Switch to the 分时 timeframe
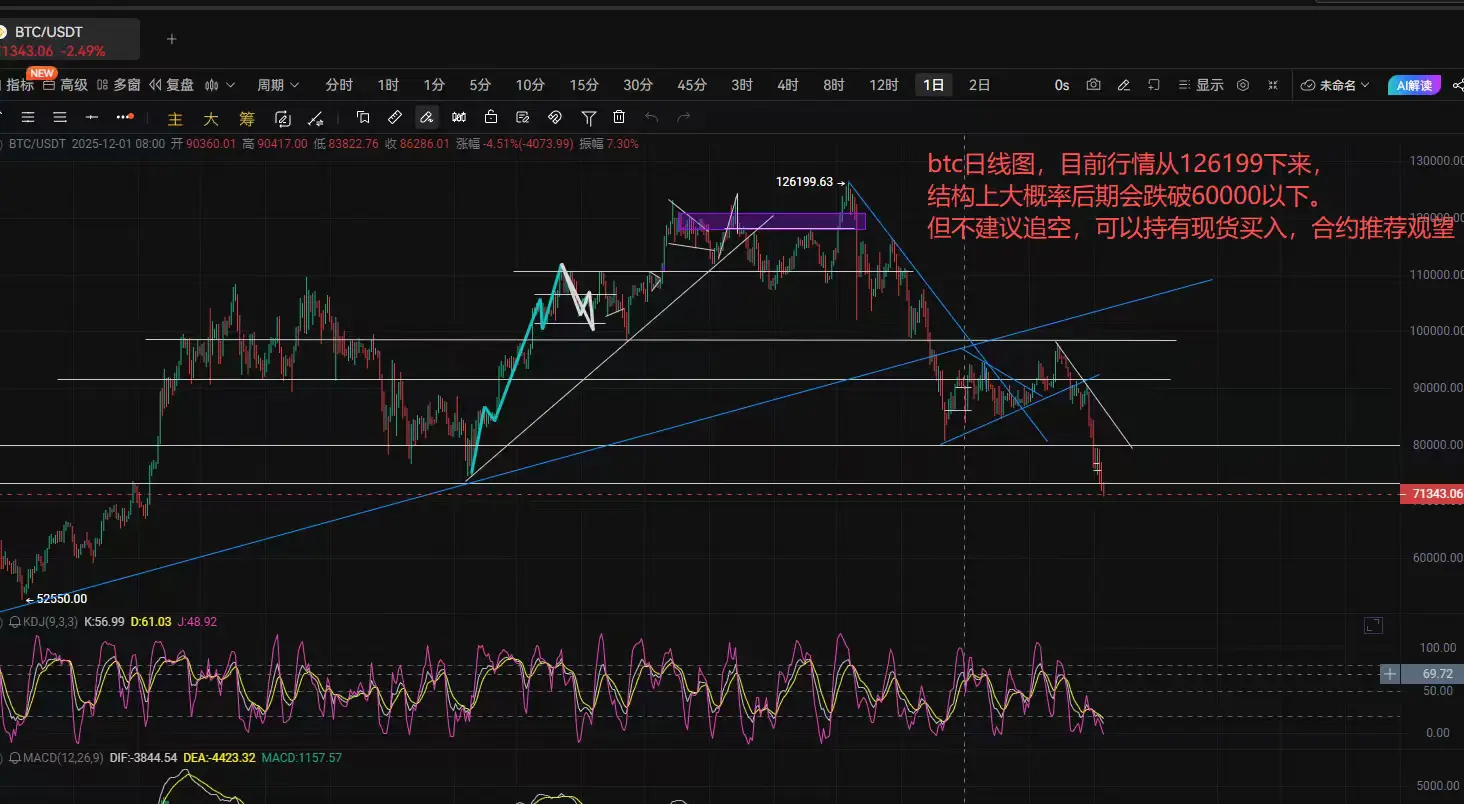Screen dimensions: 1464x804 pyautogui.click(x=339, y=85)
